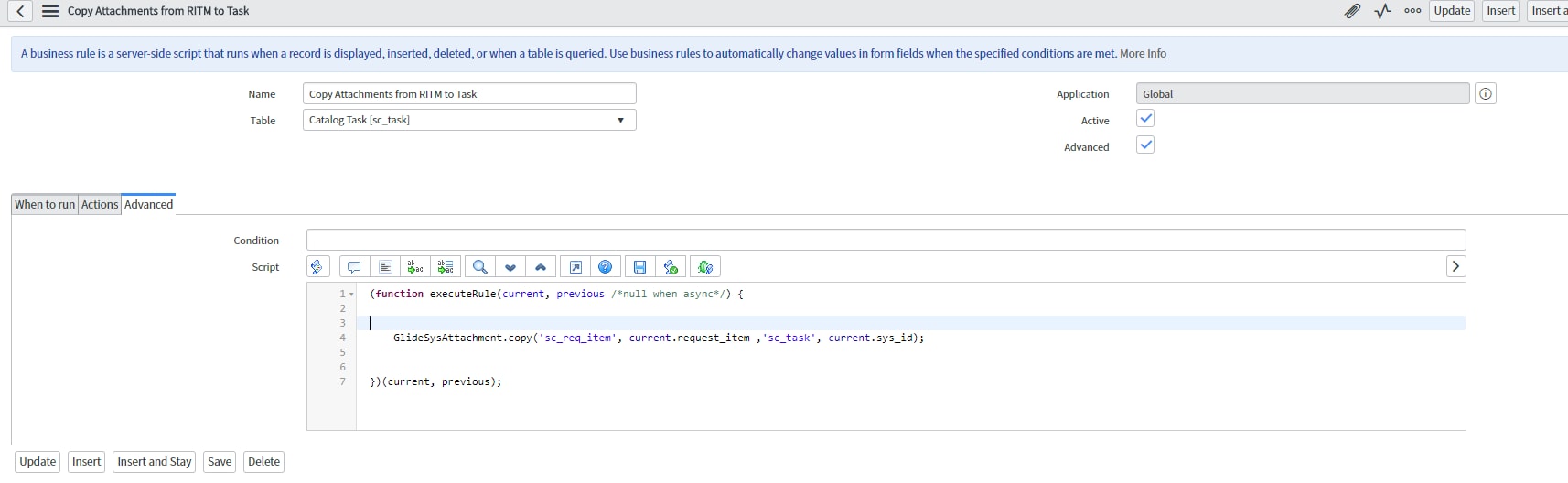Open the form context hamburger menu

[x=50, y=11]
